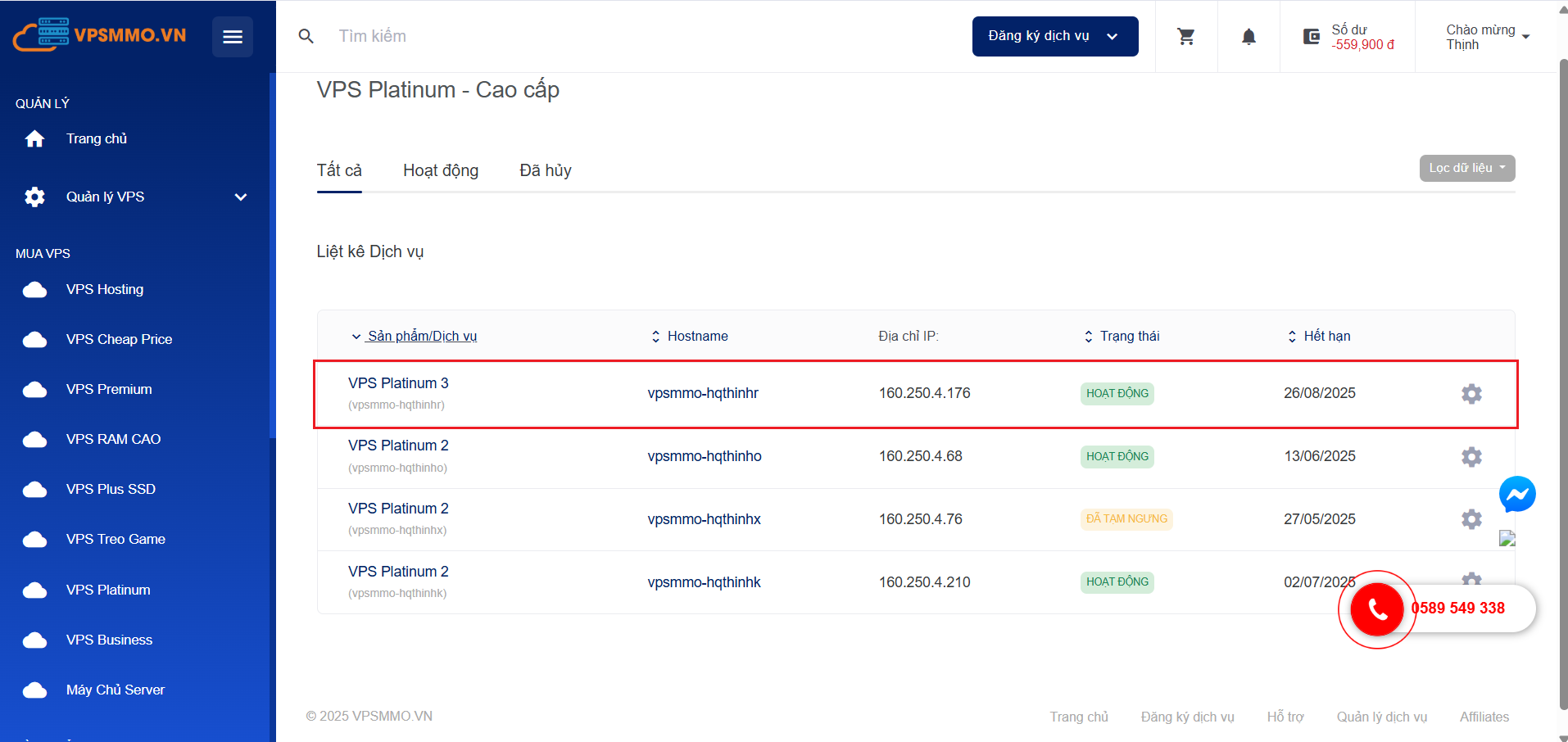Expand the Quản lý VPS chevron
The image size is (1568, 742).
[x=241, y=197]
